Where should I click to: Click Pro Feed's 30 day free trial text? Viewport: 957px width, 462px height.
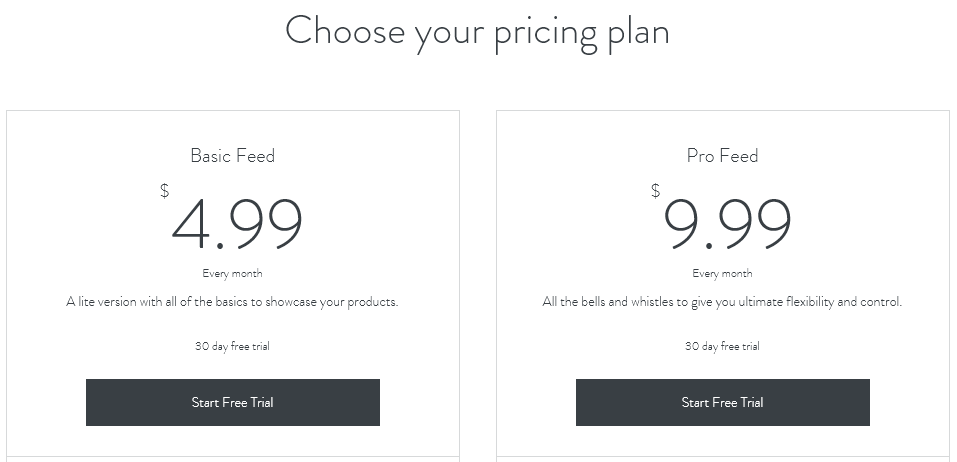(x=723, y=346)
